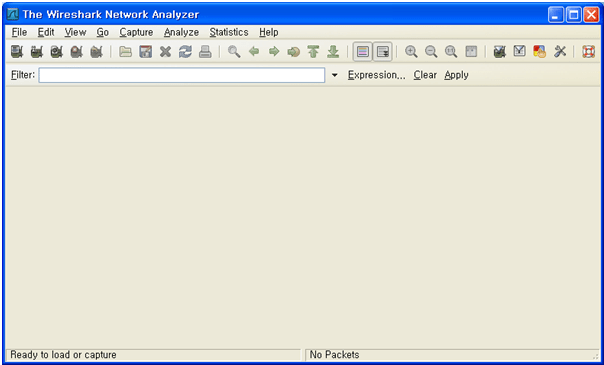
Task: Print packets with the printer icon
Action: [205, 52]
